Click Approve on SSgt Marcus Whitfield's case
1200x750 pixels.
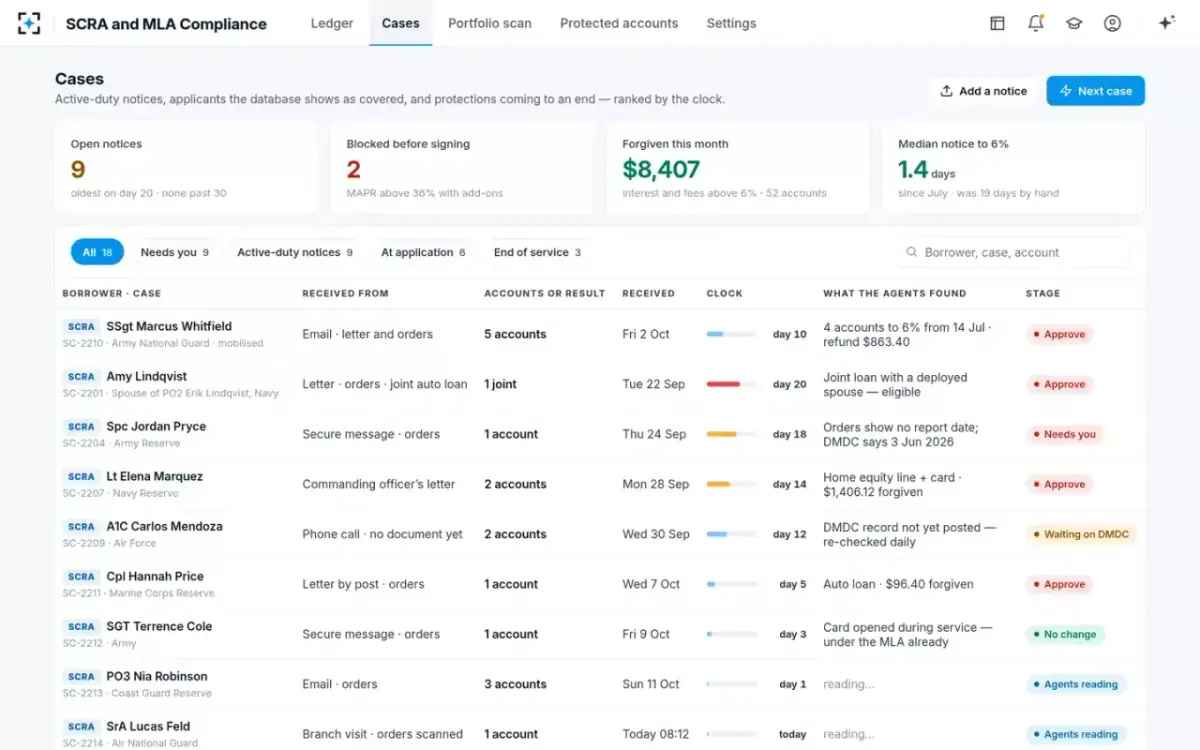coord(1059,334)
